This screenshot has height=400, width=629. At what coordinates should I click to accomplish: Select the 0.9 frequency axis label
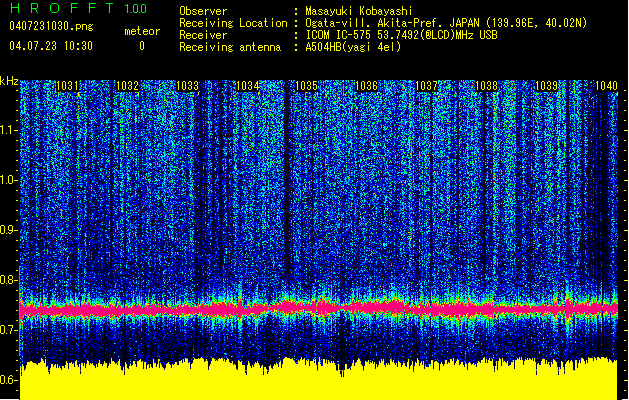coord(9,230)
